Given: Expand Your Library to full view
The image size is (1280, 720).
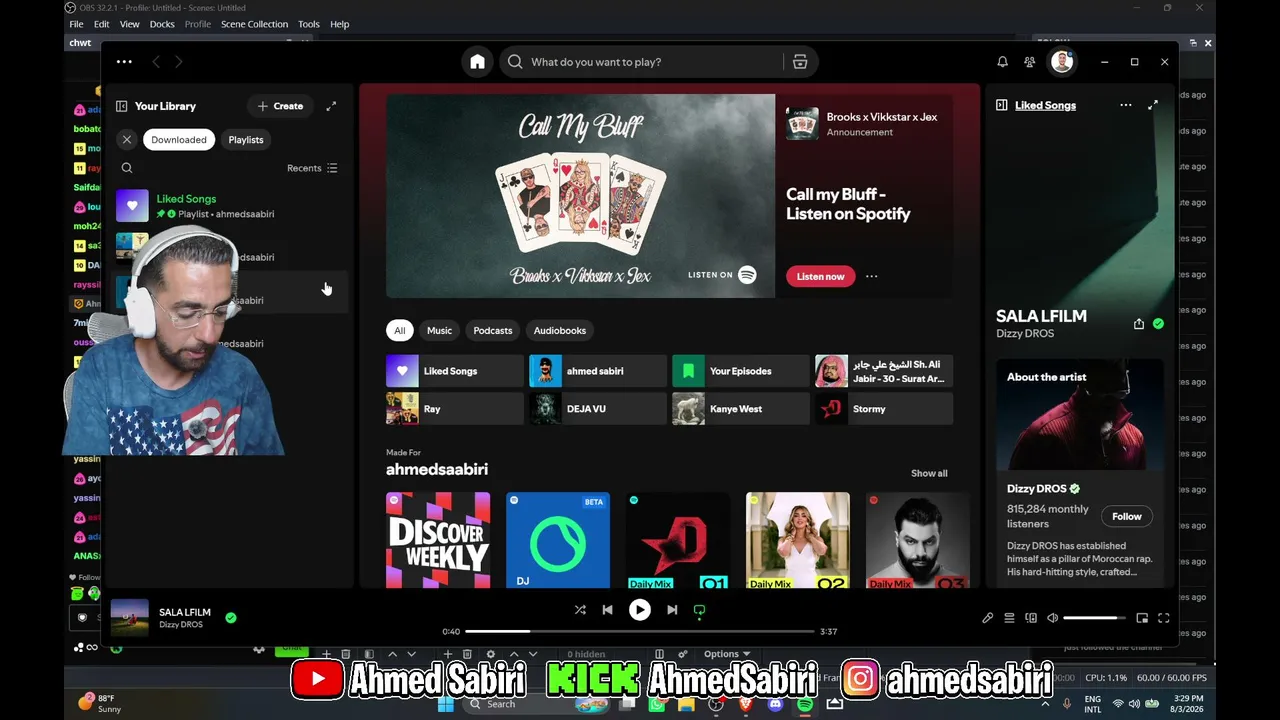Looking at the screenshot, I should point(331,106).
